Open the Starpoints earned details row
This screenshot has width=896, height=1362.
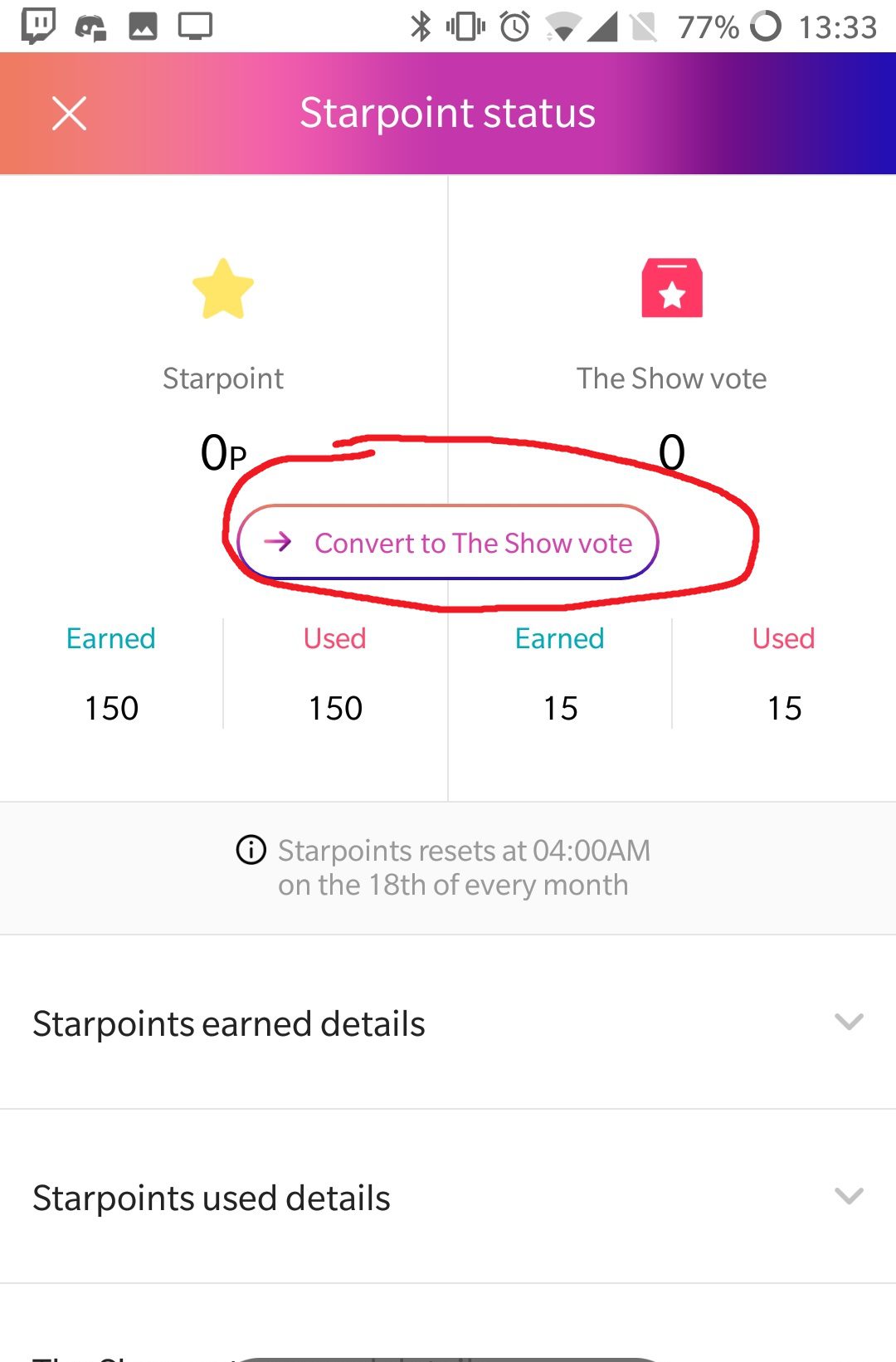point(229,1023)
